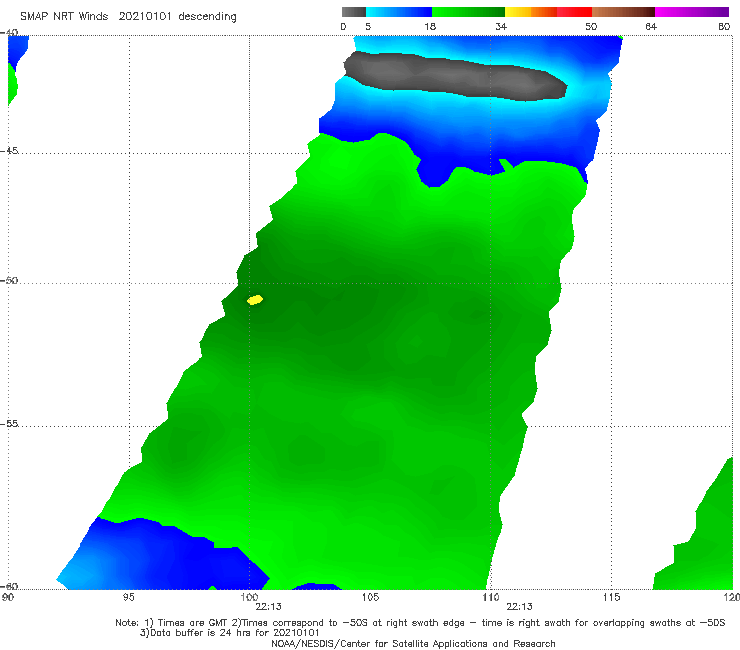Image resolution: width=740 pixels, height=650 pixels.
Task: Click the longitude label '95'
Action: coord(128,598)
